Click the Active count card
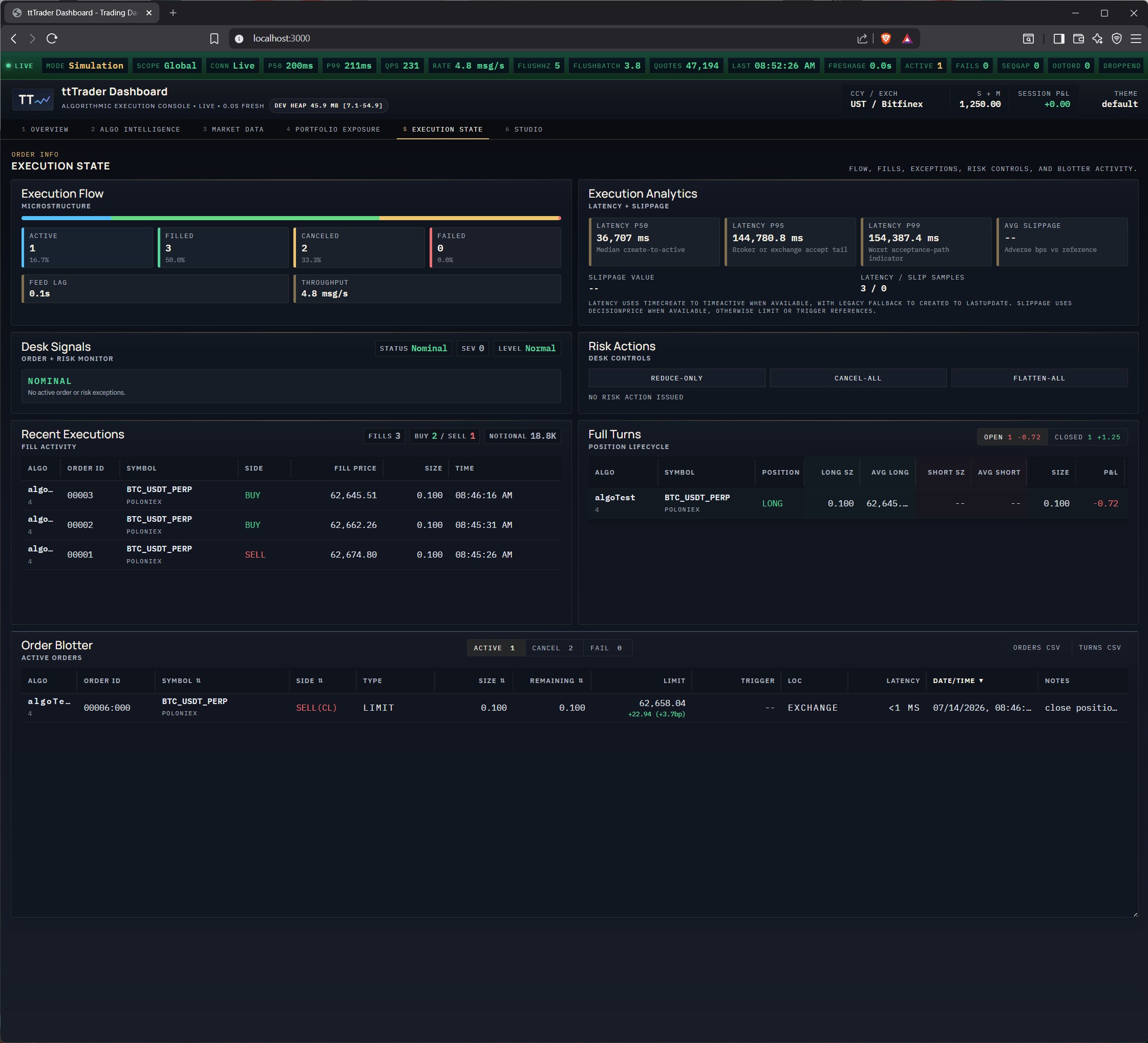 click(87, 248)
